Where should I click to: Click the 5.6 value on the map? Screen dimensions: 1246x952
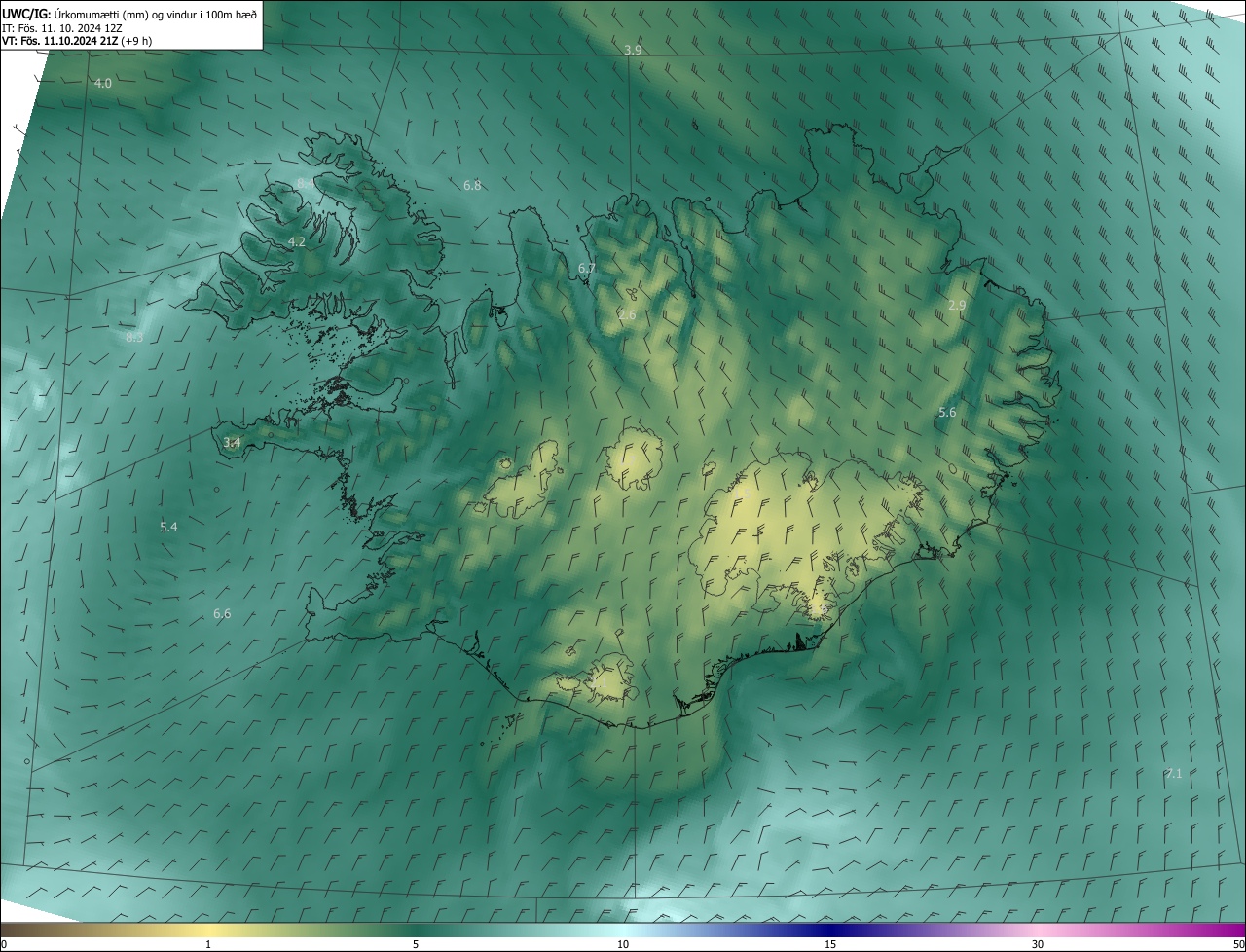[947, 413]
